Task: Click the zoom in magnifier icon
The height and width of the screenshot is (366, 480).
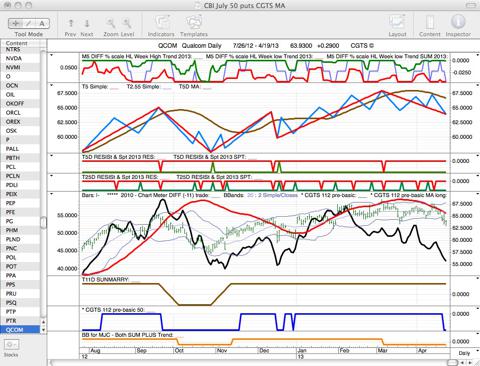Action: (127, 23)
